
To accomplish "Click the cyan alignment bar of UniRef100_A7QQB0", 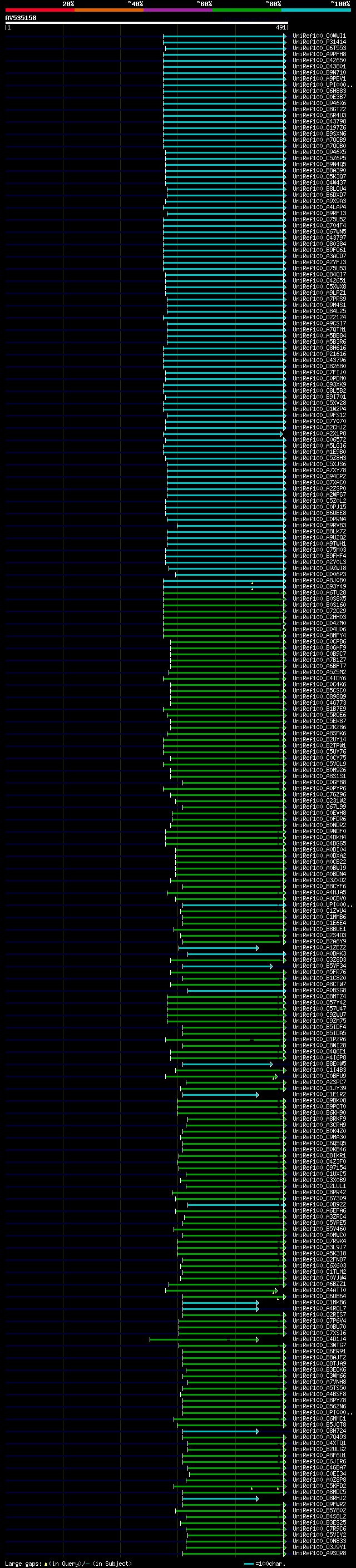I will click(x=224, y=146).
